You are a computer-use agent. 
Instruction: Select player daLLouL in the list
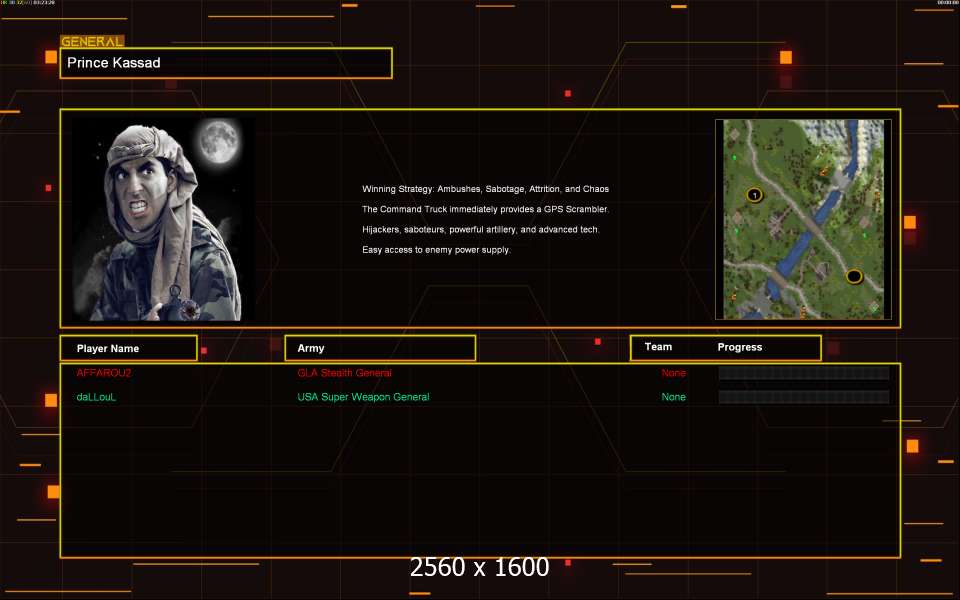pos(96,397)
